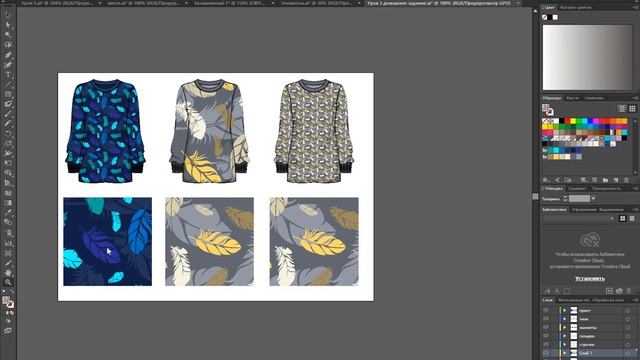Image resolution: width=640 pixels, height=360 pixels.
Task: Switch swatches to thumbnail grid view
Action: pos(632,109)
